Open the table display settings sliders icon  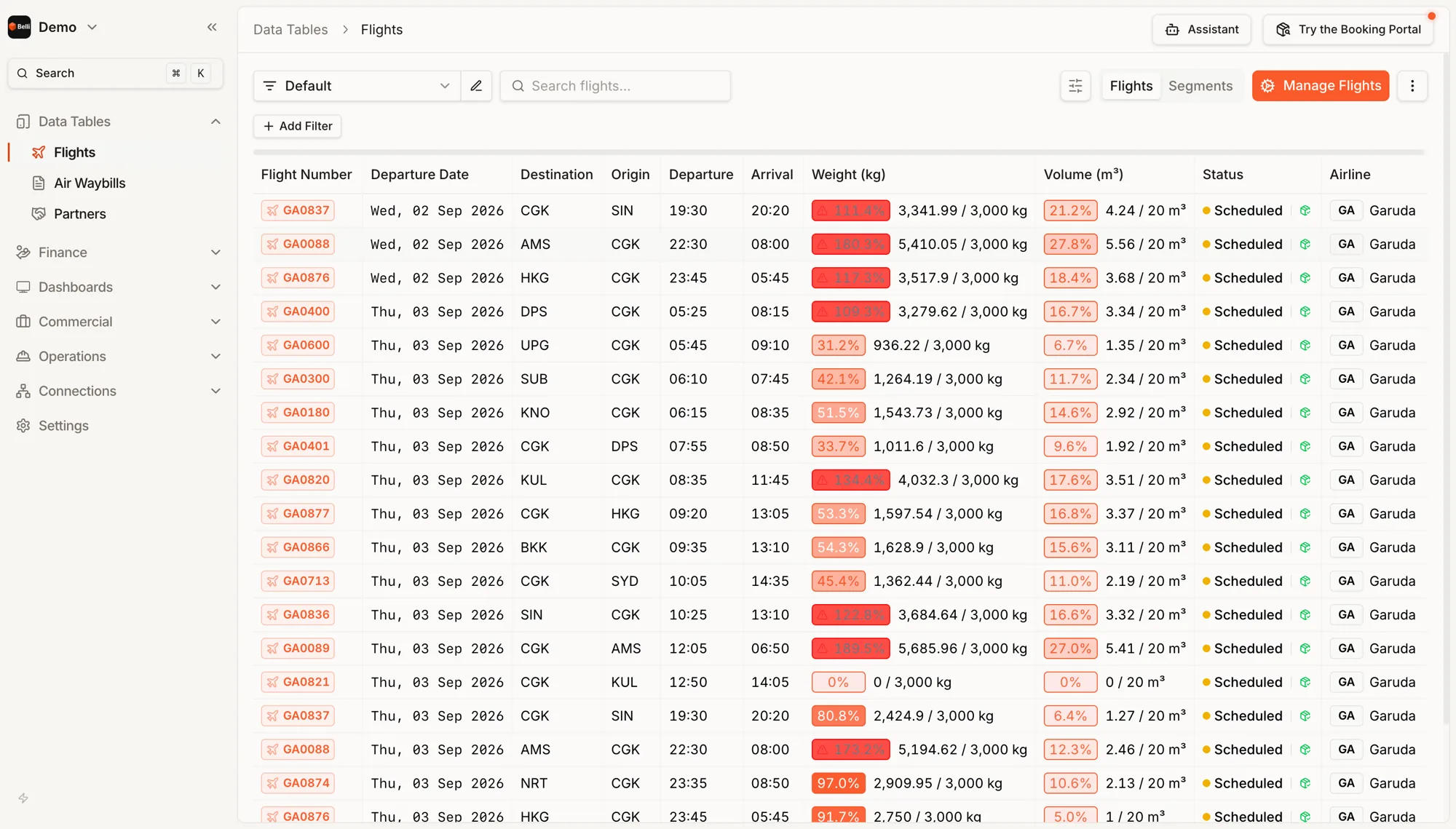tap(1075, 86)
